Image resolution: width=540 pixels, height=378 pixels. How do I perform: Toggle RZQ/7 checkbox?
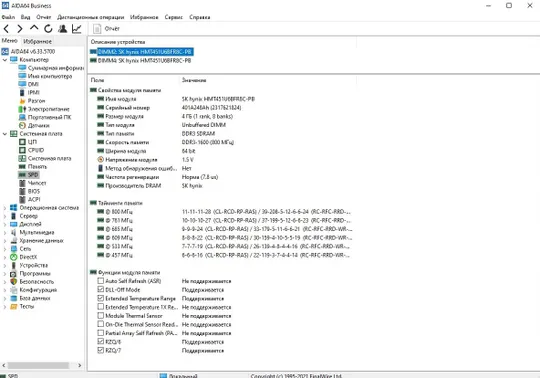(x=101, y=350)
